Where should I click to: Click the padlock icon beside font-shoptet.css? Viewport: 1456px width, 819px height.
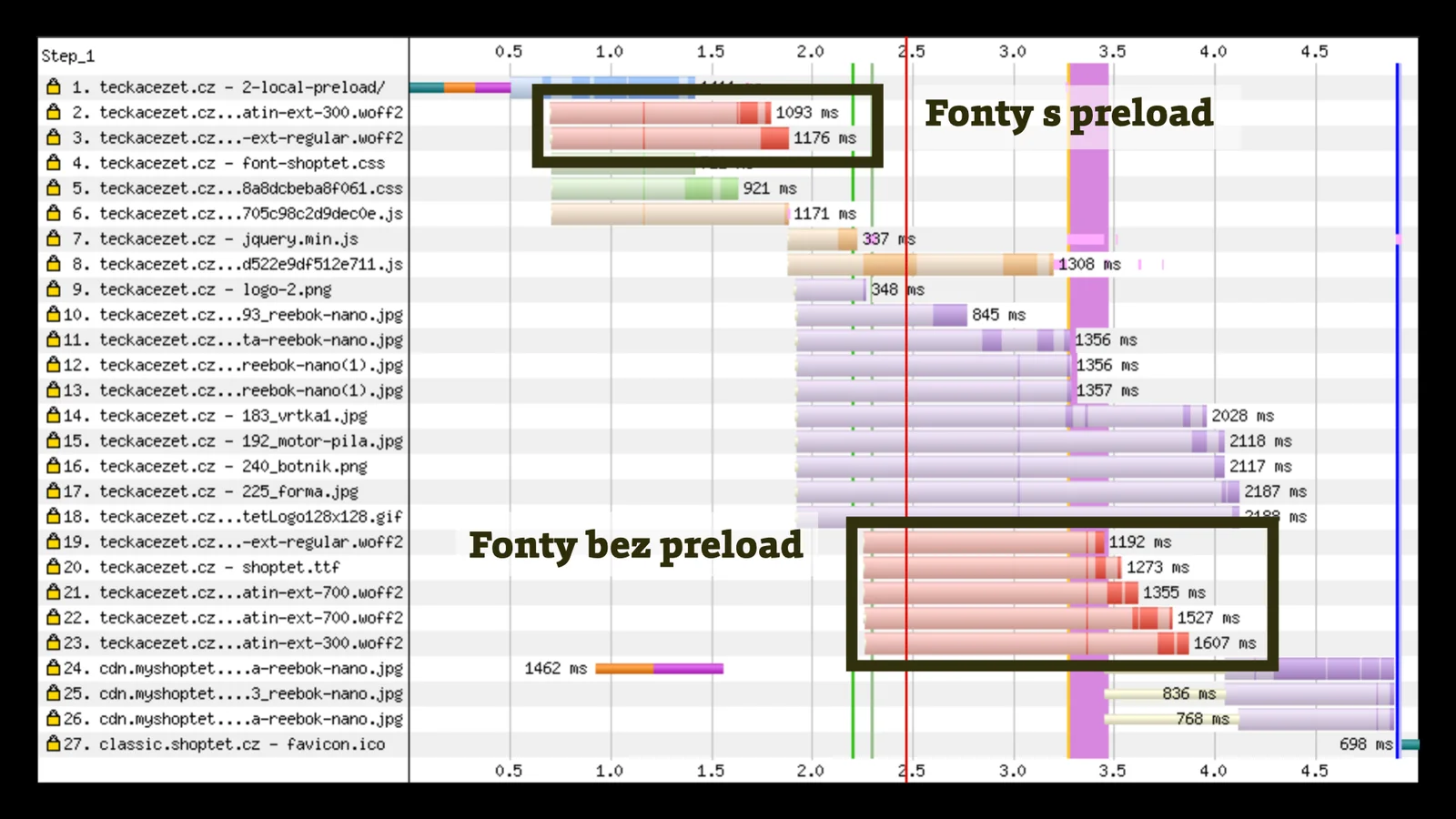click(x=53, y=163)
